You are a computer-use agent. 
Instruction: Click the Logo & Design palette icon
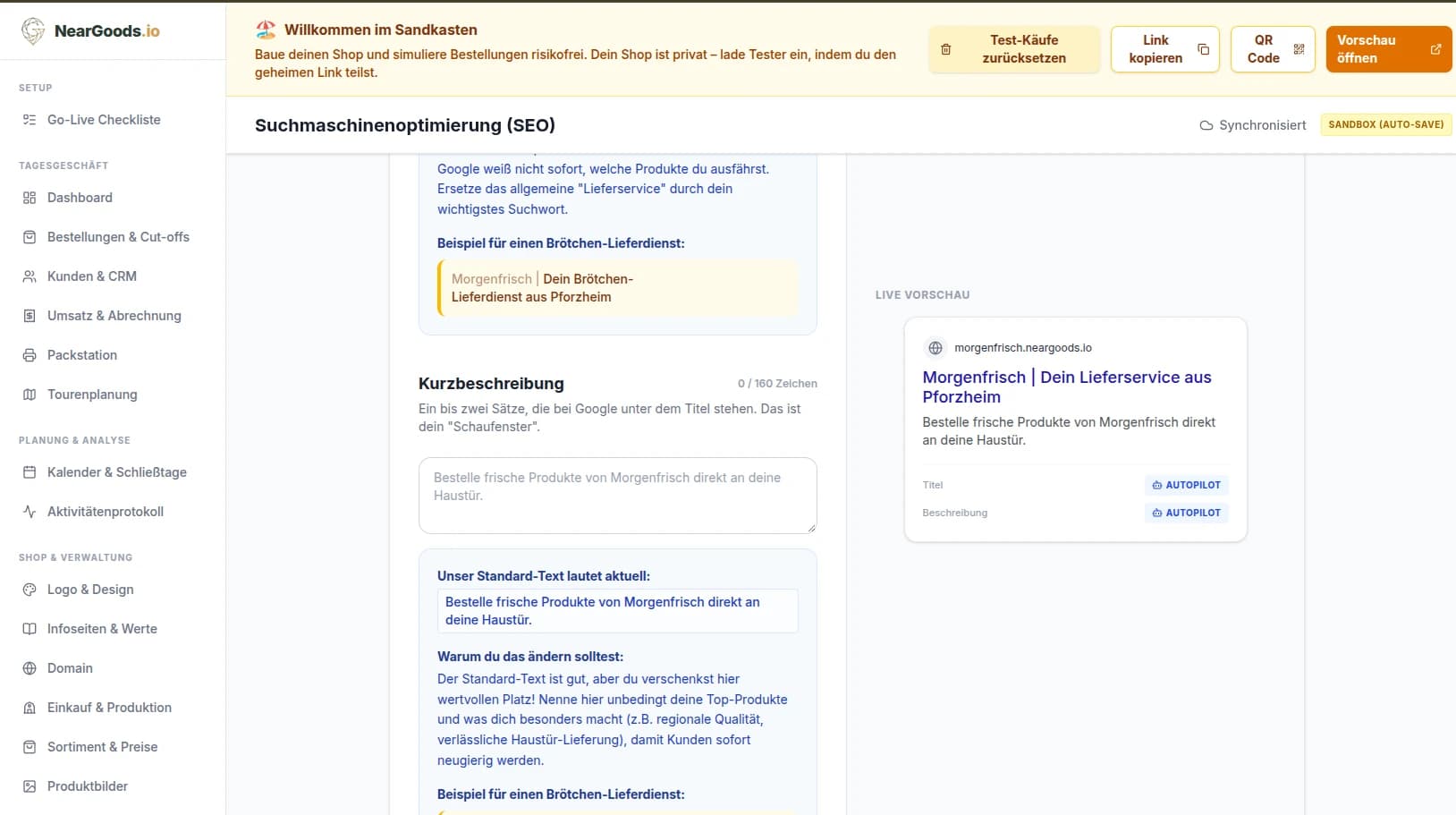click(30, 590)
